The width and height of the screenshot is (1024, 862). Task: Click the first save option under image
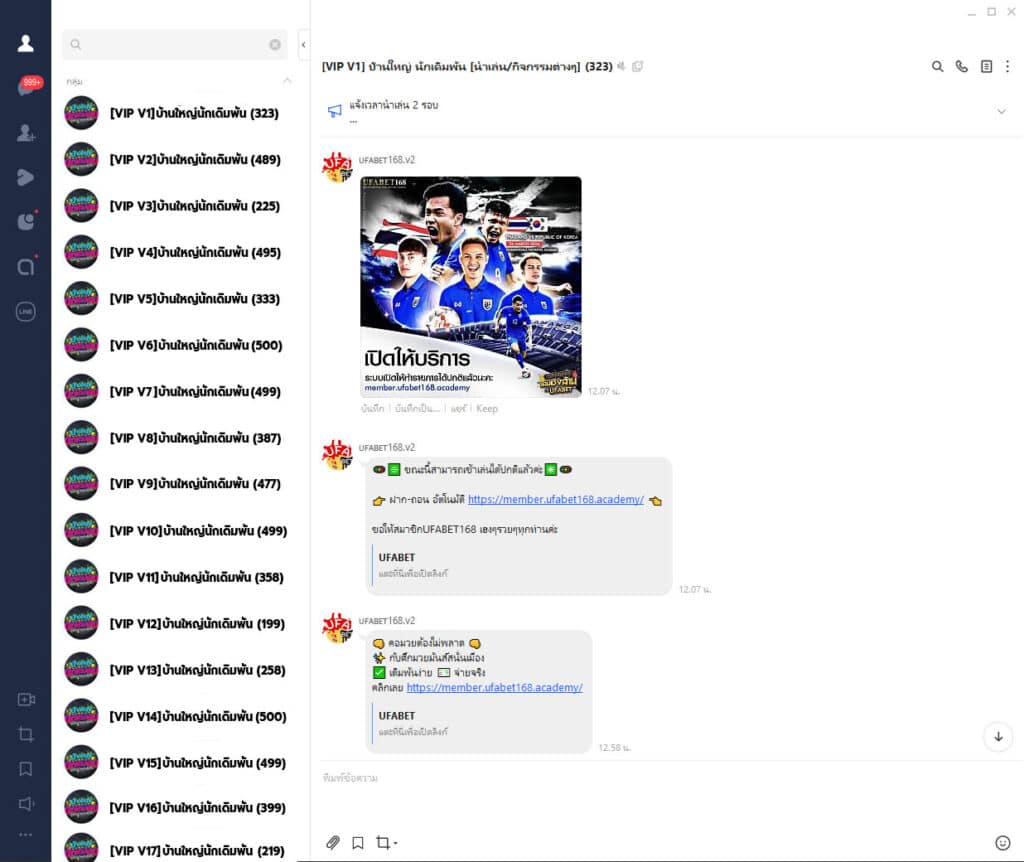pos(372,408)
